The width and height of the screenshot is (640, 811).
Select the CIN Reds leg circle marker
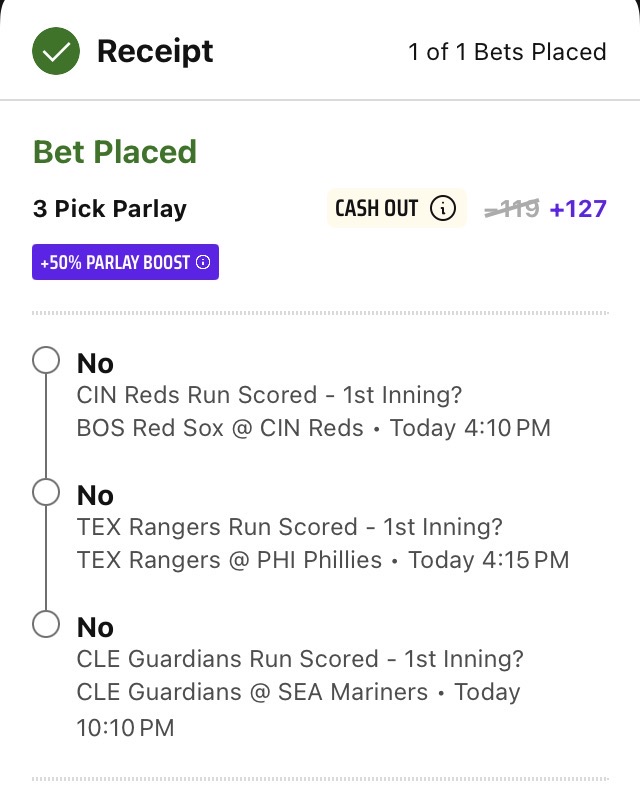[46, 360]
